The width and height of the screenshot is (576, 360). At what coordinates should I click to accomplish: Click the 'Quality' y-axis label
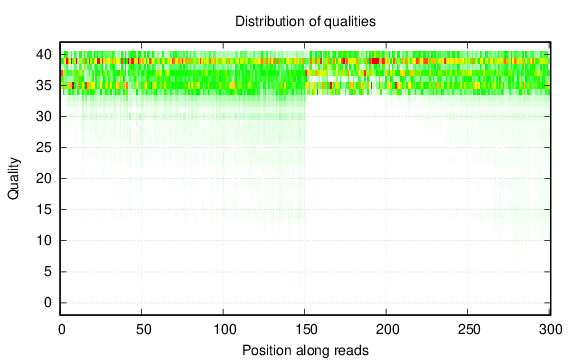click(13, 179)
